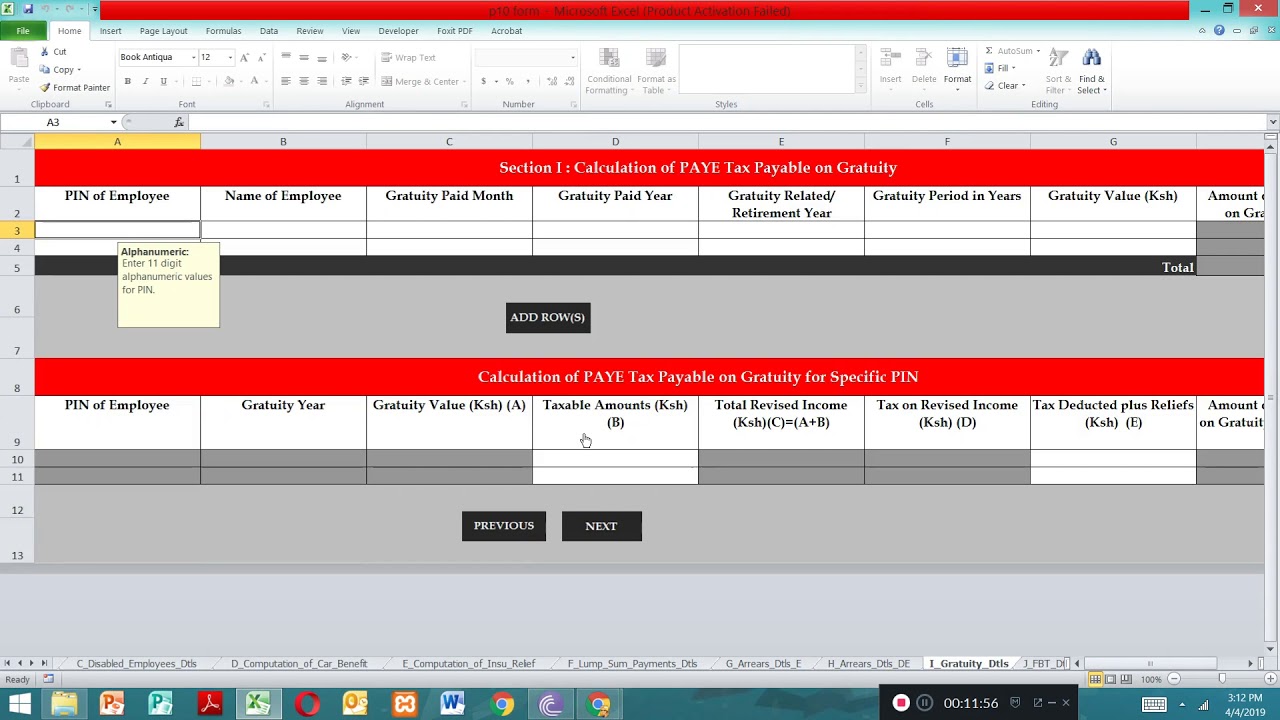Toggle Align Text Left
The width and height of the screenshot is (1280, 720).
(x=286, y=81)
